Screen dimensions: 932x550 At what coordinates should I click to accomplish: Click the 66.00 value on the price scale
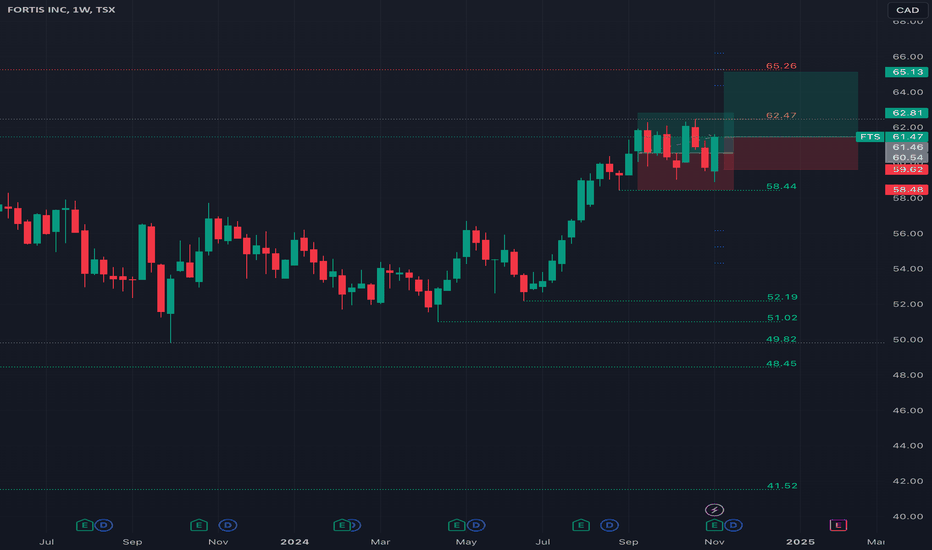point(908,57)
